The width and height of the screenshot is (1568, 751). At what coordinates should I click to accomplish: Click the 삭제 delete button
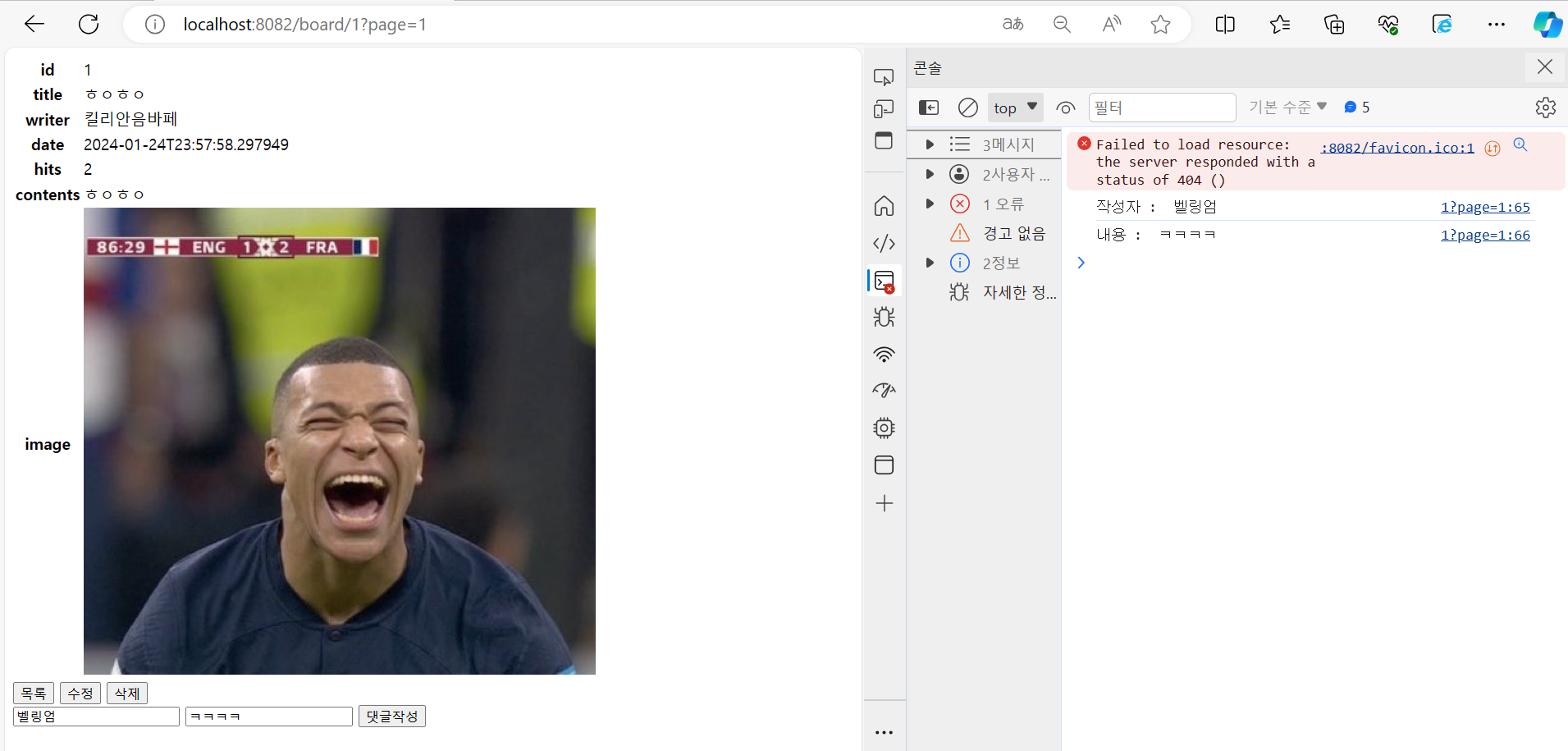tap(127, 694)
